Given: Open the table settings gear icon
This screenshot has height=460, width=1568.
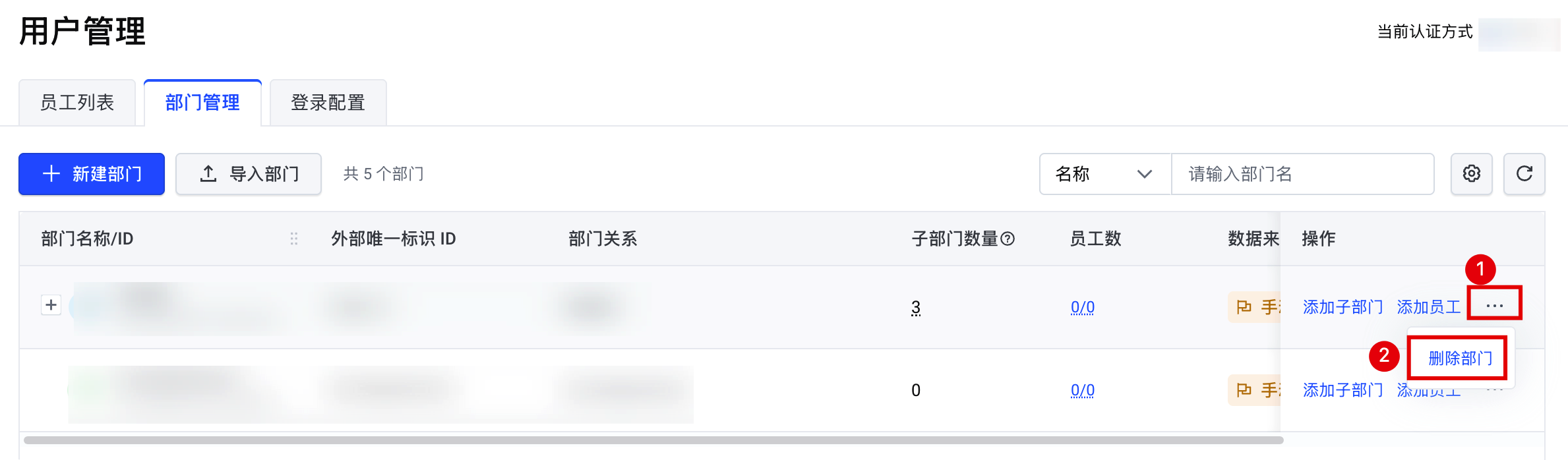Looking at the screenshot, I should (1471, 174).
